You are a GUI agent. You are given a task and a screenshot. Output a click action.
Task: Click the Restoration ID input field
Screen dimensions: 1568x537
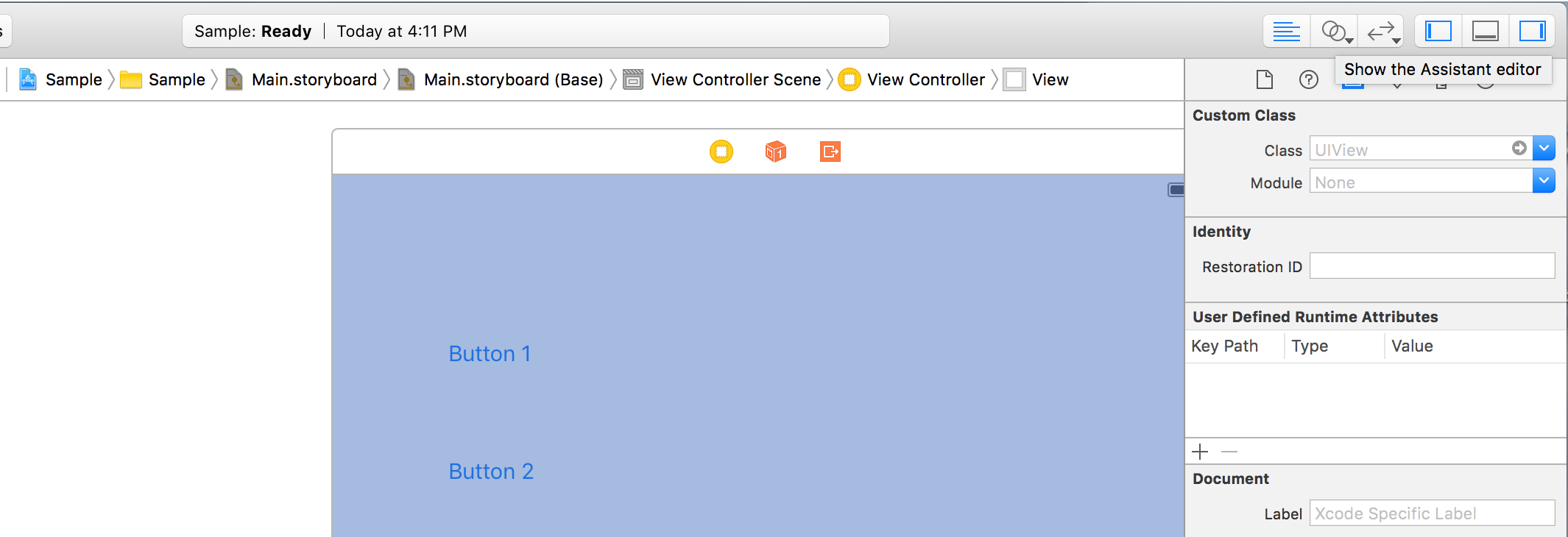pos(1431,266)
